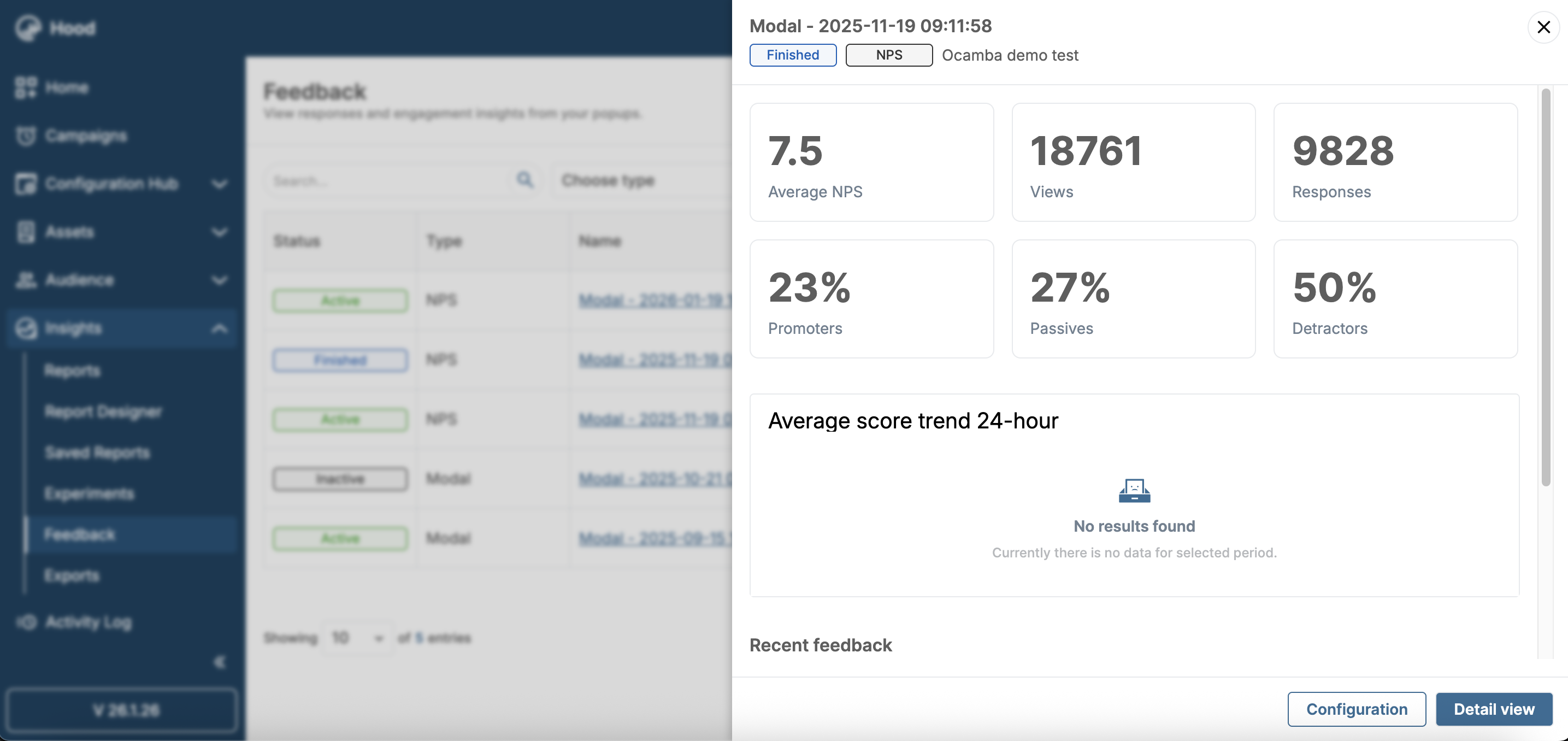Click the Assets sidebar icon
This screenshot has width=1568, height=741.
(26, 232)
